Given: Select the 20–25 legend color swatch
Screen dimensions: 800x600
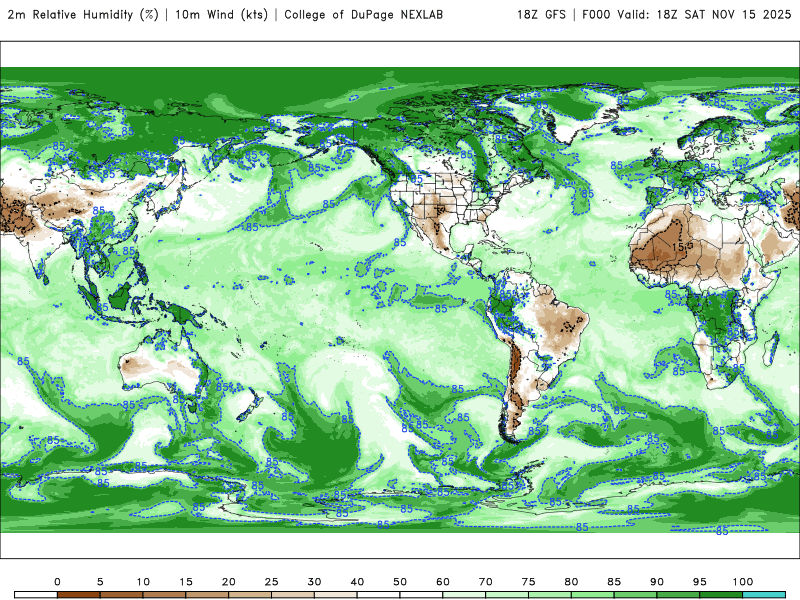Looking at the screenshot, I should (x=250, y=595).
